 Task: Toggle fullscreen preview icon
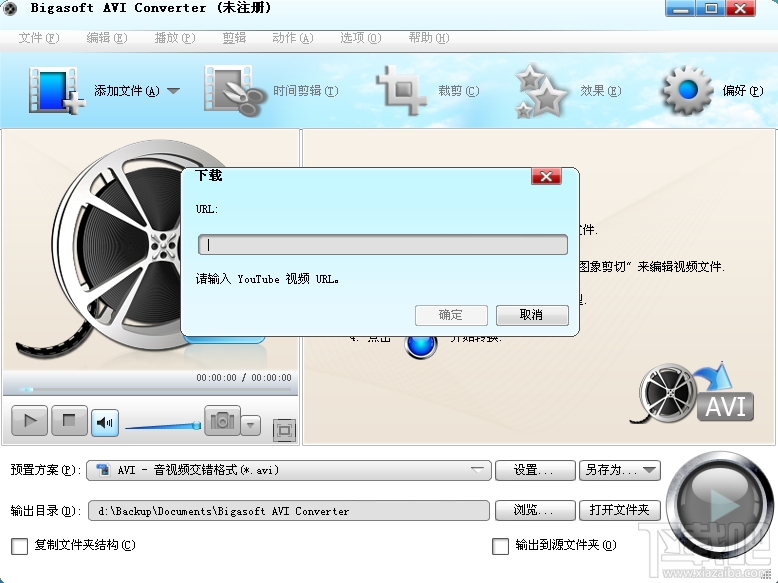pyautogui.click(x=284, y=430)
